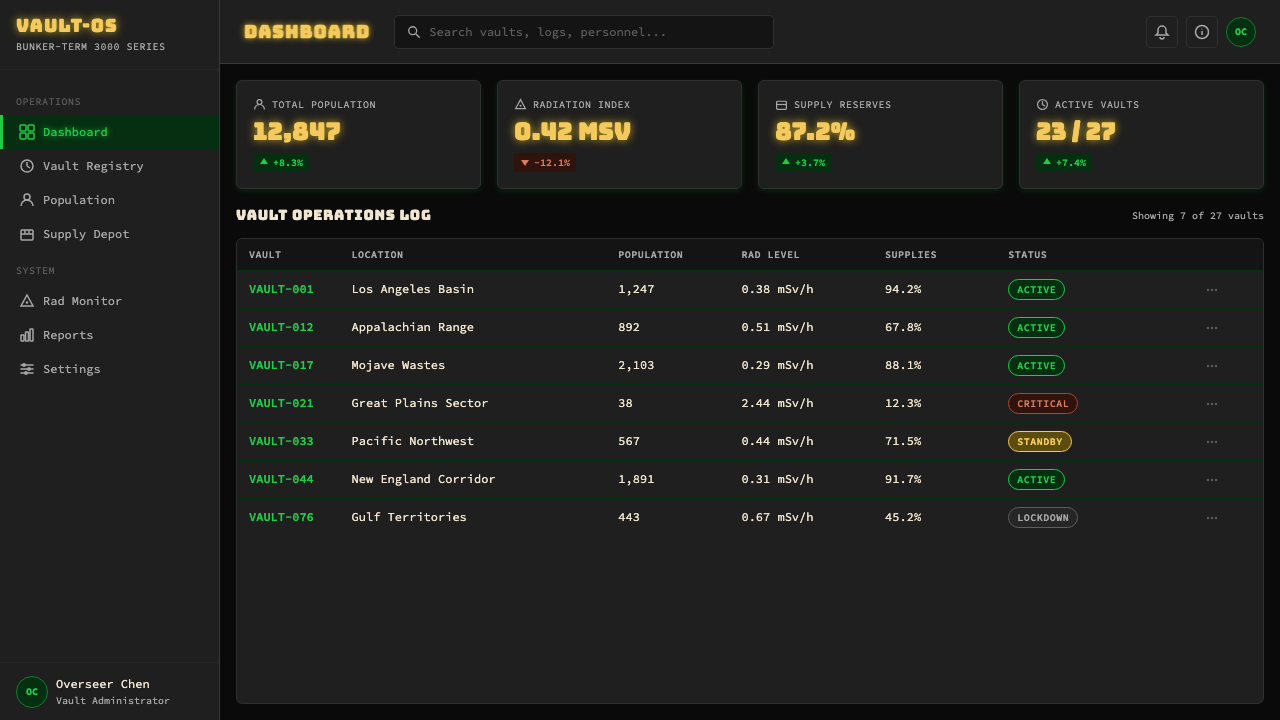Open Settings from the sidebar

point(110,369)
